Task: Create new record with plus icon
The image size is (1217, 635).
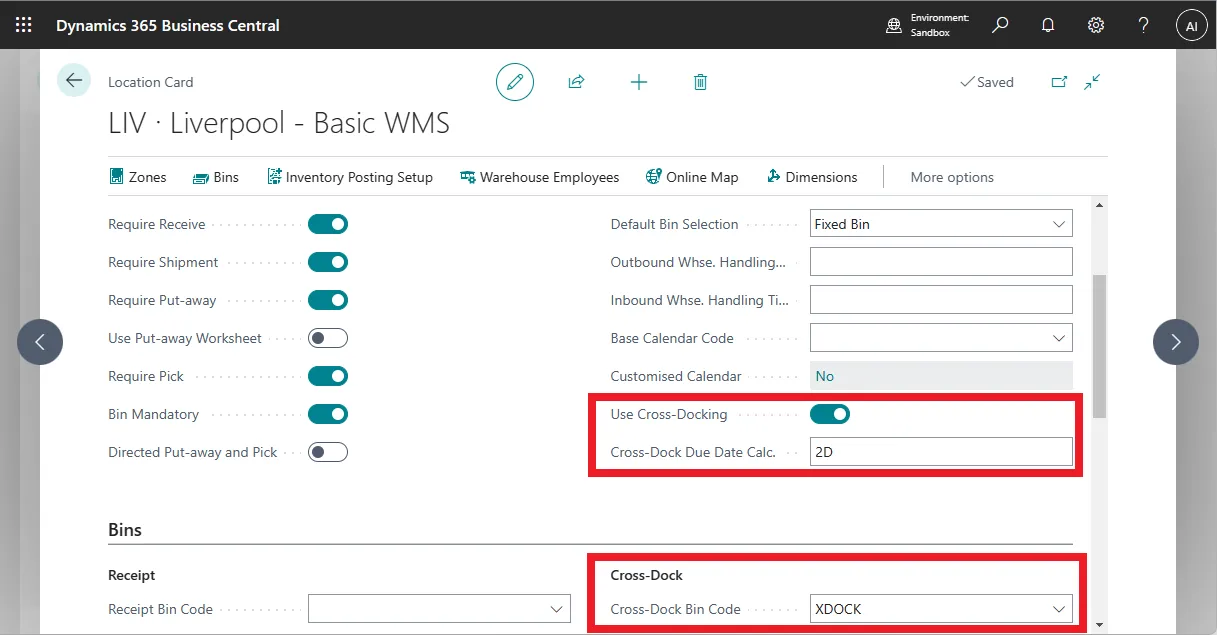Action: click(x=639, y=82)
